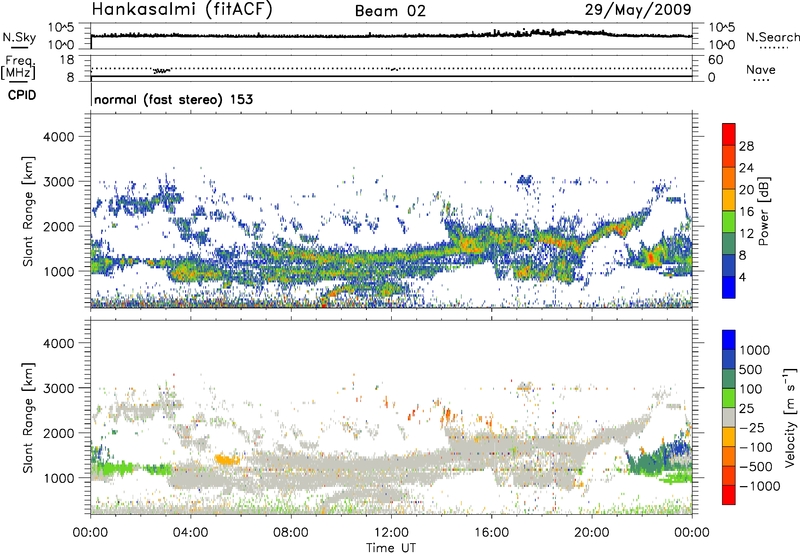Screen dimensions: 800x554
Task: Click the "Velocity [m s-1]" colorbar title
Action: (790, 417)
